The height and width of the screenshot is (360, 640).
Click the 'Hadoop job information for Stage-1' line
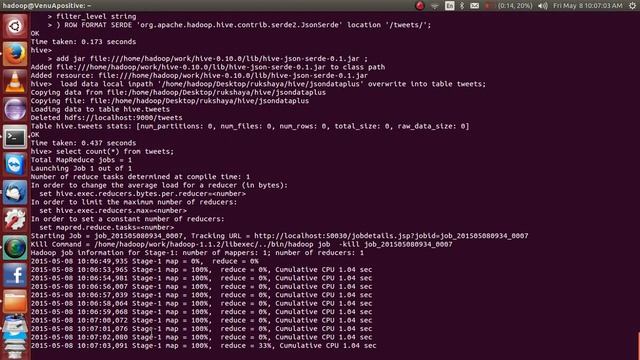pos(197,253)
